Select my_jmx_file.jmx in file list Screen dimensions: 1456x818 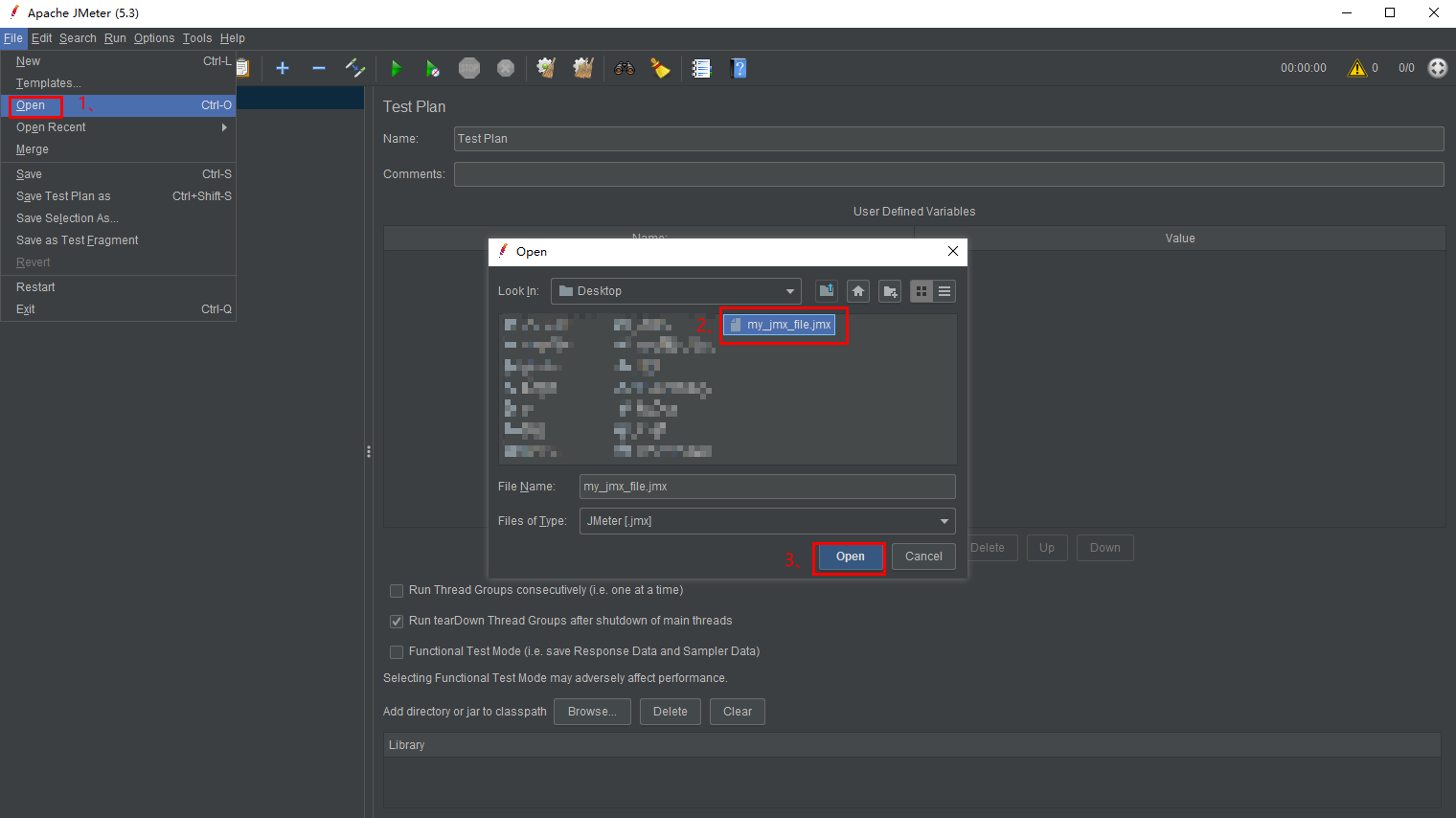coord(780,325)
